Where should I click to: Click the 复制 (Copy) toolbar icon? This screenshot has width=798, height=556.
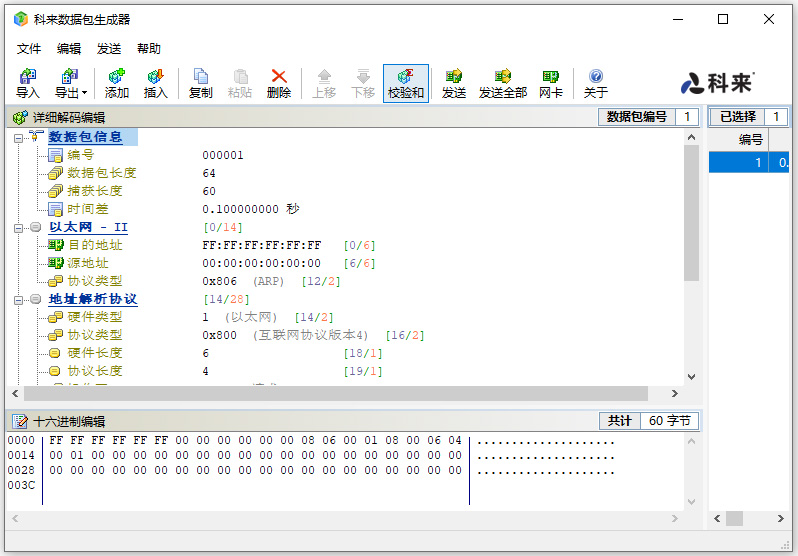tap(201, 84)
